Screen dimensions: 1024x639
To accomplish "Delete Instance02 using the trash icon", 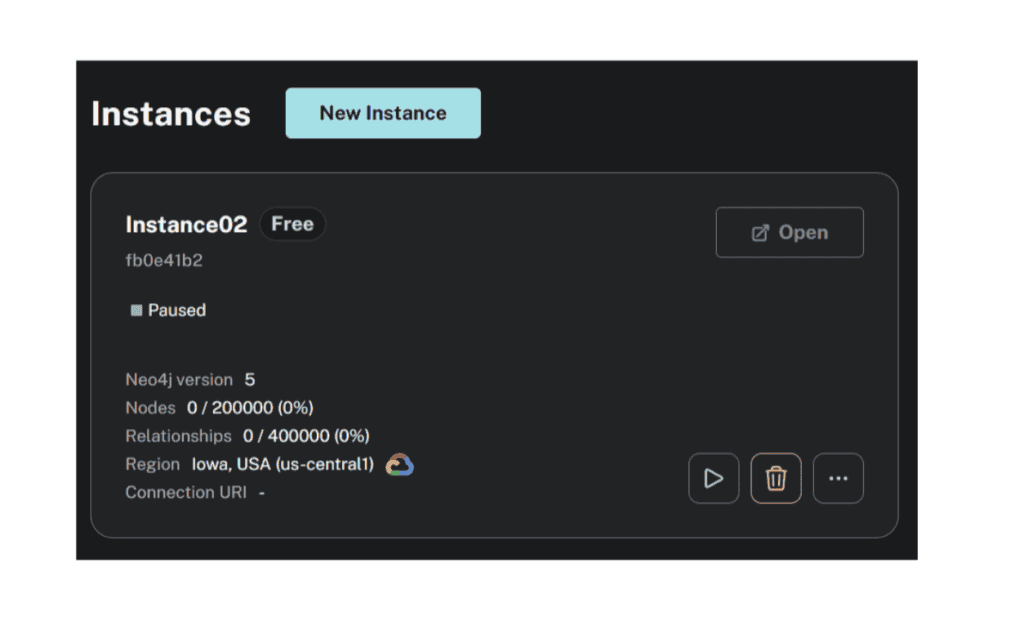I will 776,478.
